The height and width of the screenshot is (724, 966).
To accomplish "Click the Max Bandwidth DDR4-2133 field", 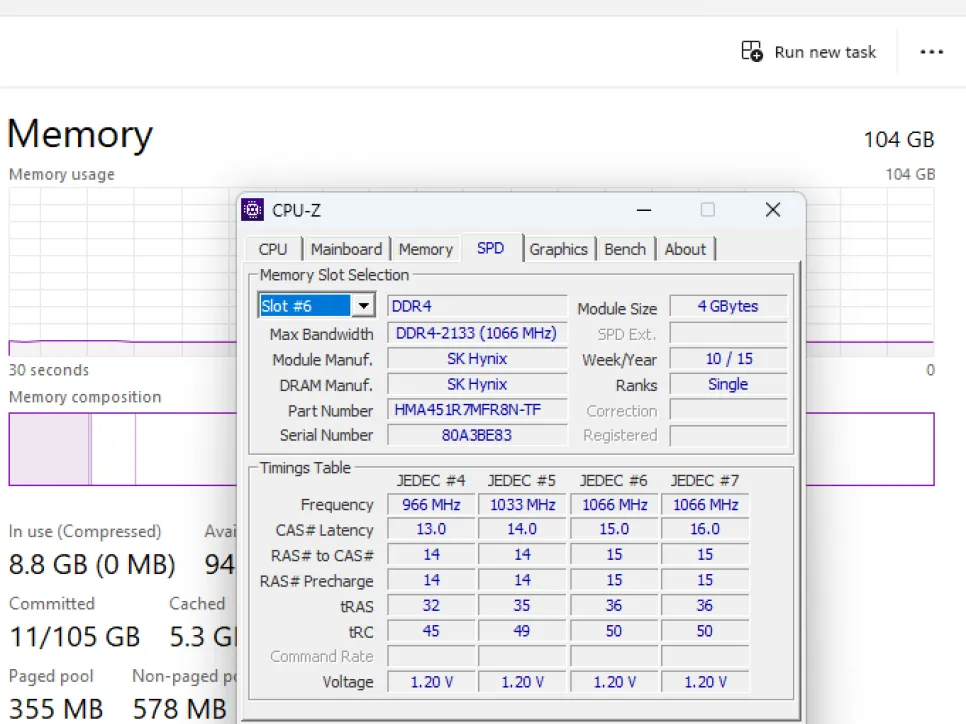I will click(x=477, y=333).
